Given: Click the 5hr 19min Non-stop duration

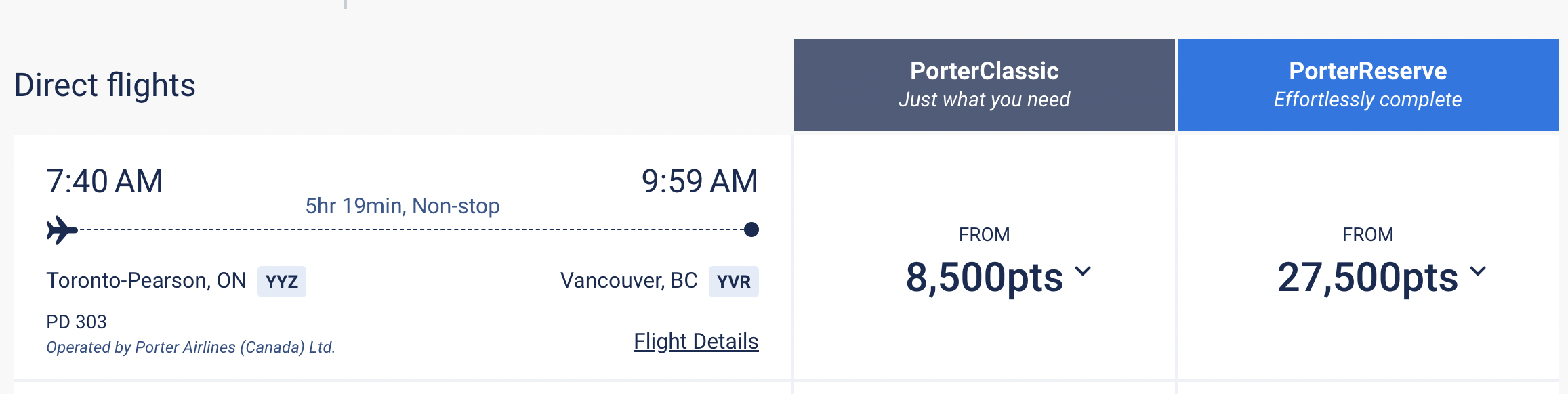Looking at the screenshot, I should tap(403, 206).
